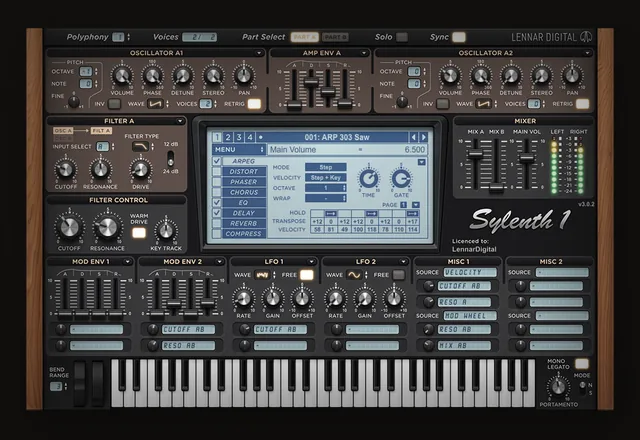The height and width of the screenshot is (440, 640).
Task: Enable the DISTORT effect checkbox
Action: [217, 171]
